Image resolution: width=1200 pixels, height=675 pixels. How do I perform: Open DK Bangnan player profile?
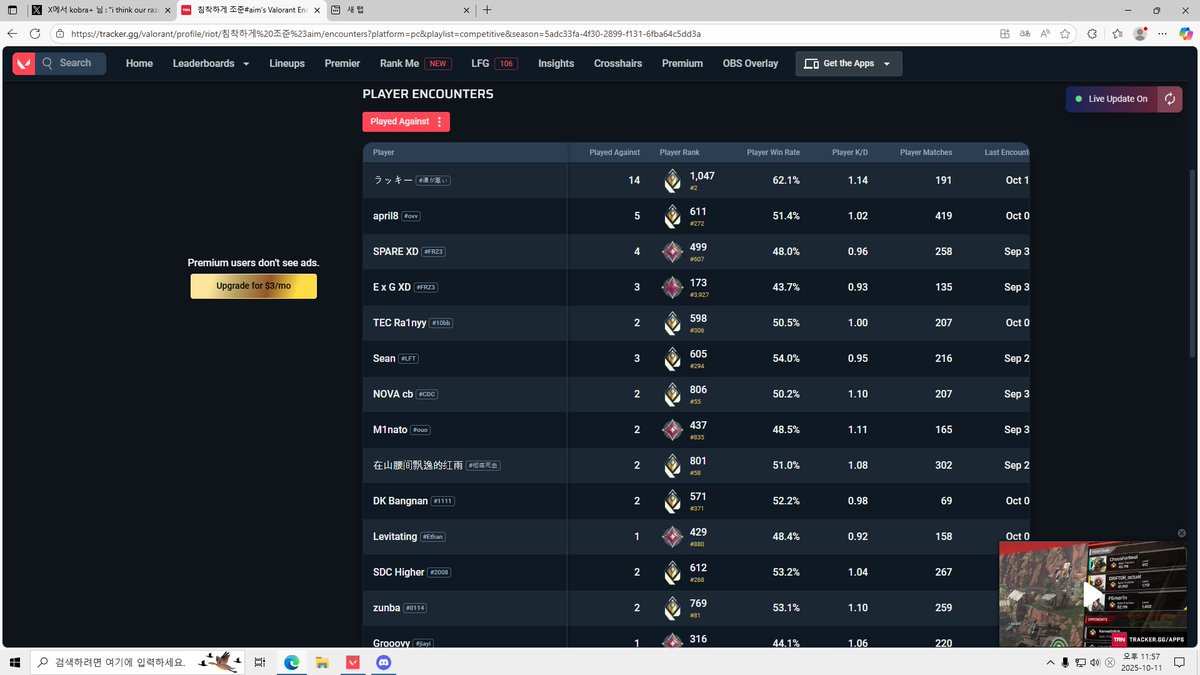[400, 501]
